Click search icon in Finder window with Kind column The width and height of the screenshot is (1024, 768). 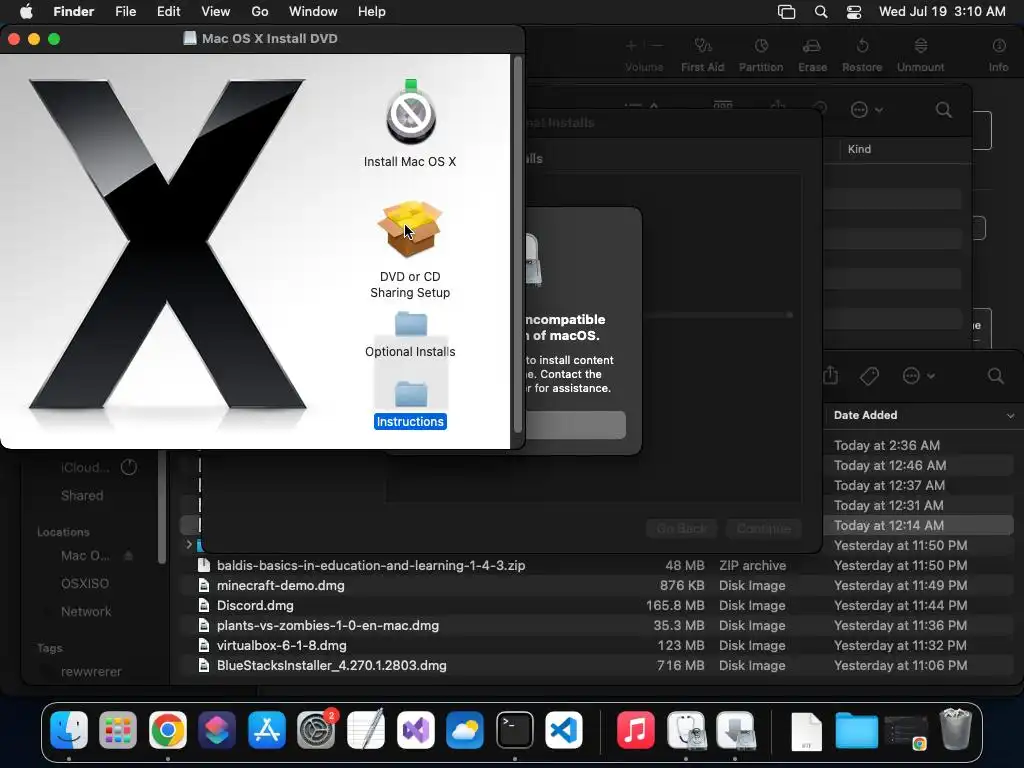point(944,110)
